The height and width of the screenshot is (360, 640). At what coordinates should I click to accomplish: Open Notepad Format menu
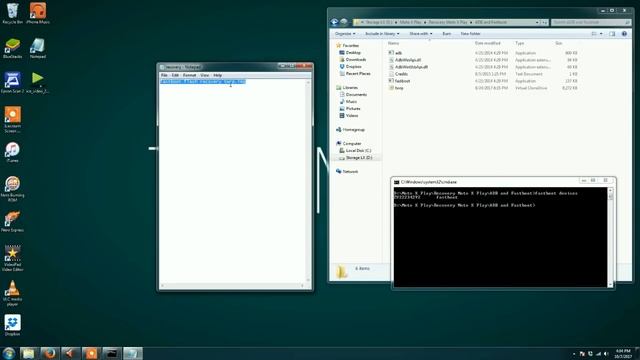click(189, 75)
